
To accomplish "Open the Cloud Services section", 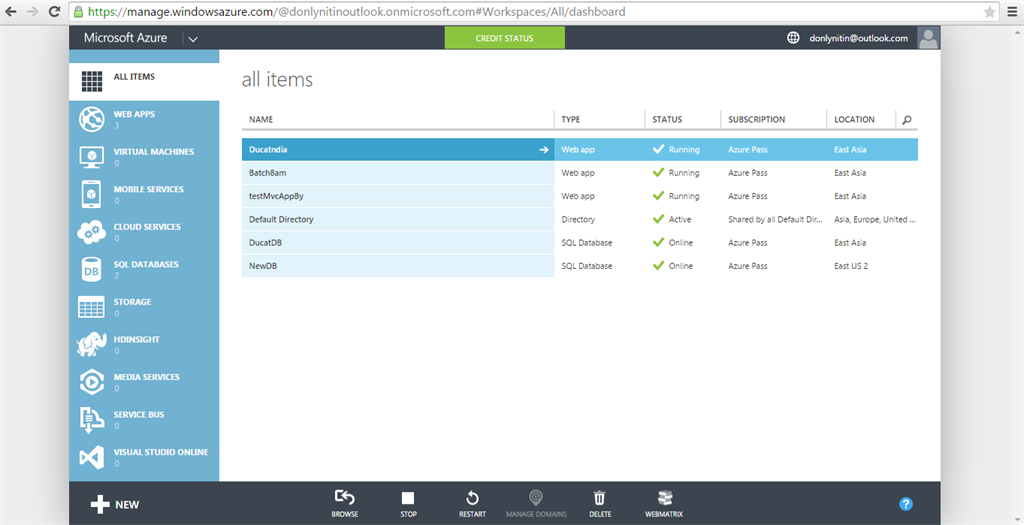I will [144, 232].
